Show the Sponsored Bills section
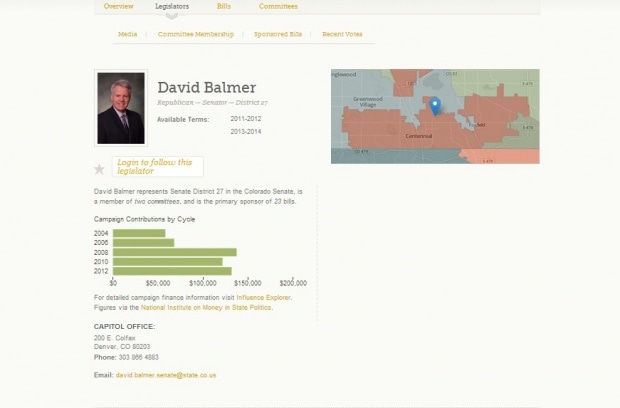 [278, 34]
